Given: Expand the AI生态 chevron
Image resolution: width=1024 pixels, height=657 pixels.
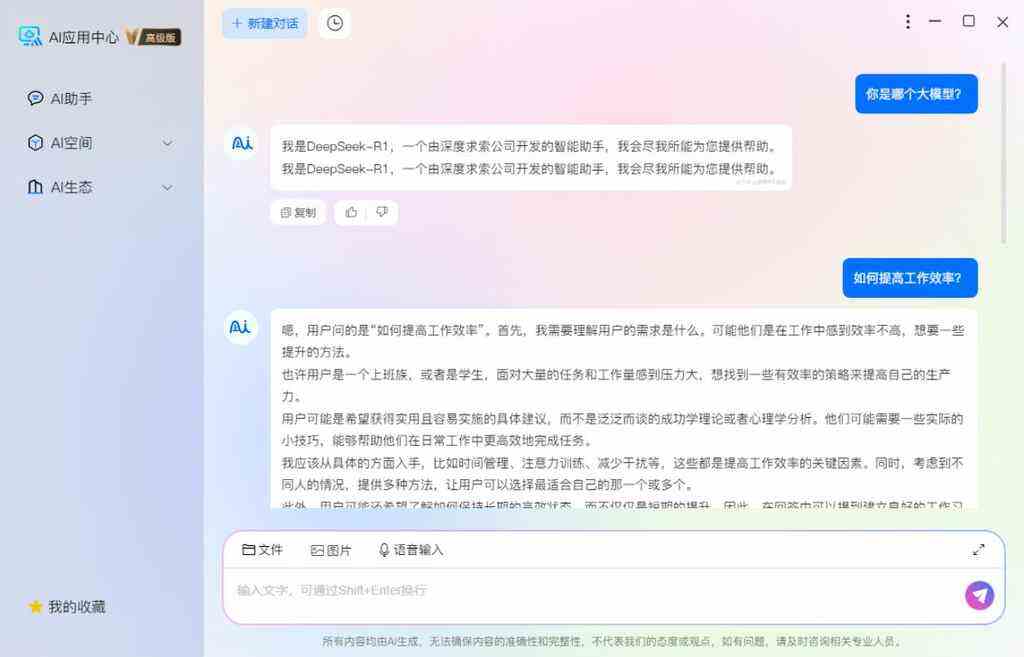Looking at the screenshot, I should pyautogui.click(x=167, y=187).
